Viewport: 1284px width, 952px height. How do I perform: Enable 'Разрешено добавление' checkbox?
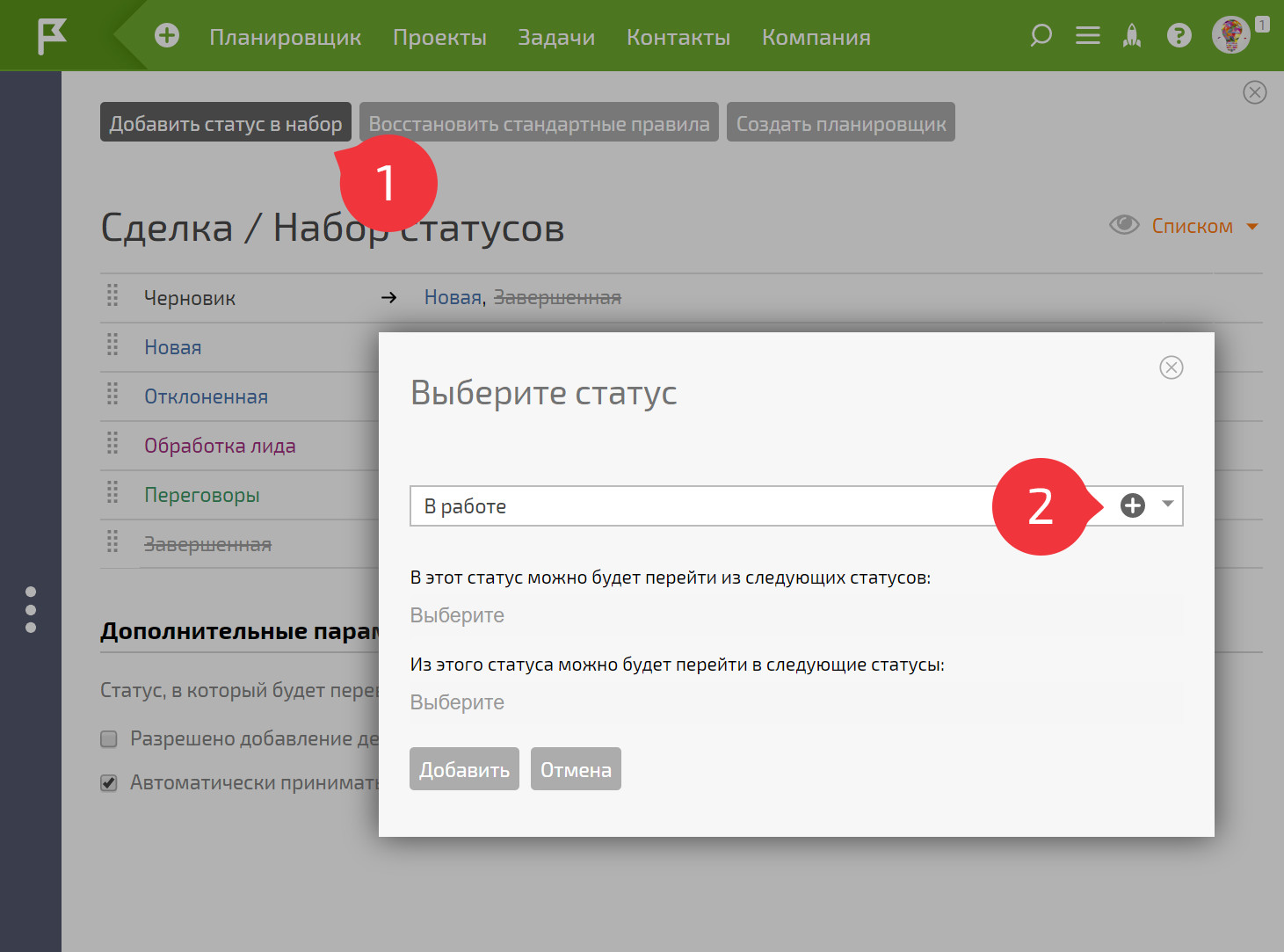coord(109,739)
